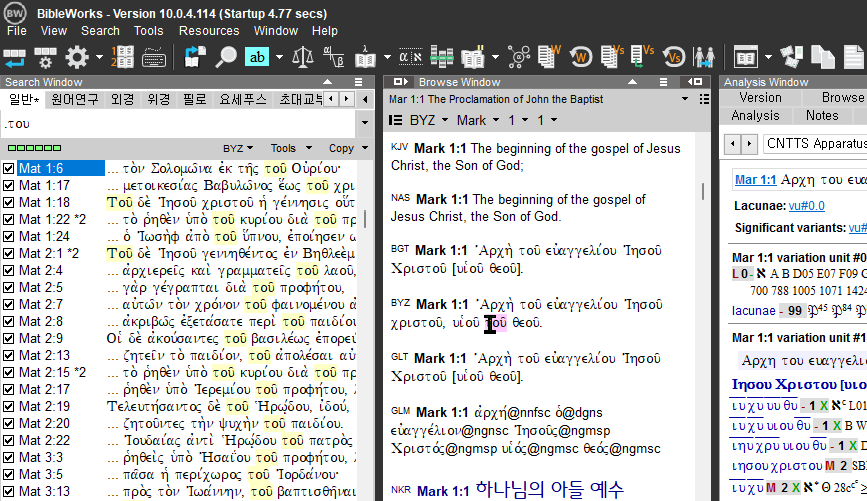Click the numbered 1-2 books toolbar icon

(122, 57)
